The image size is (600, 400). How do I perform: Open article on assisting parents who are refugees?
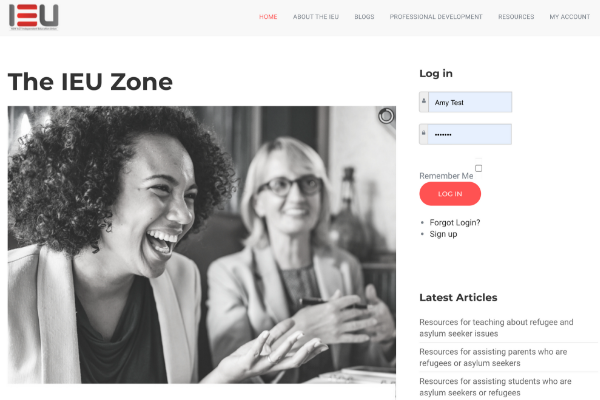493,357
